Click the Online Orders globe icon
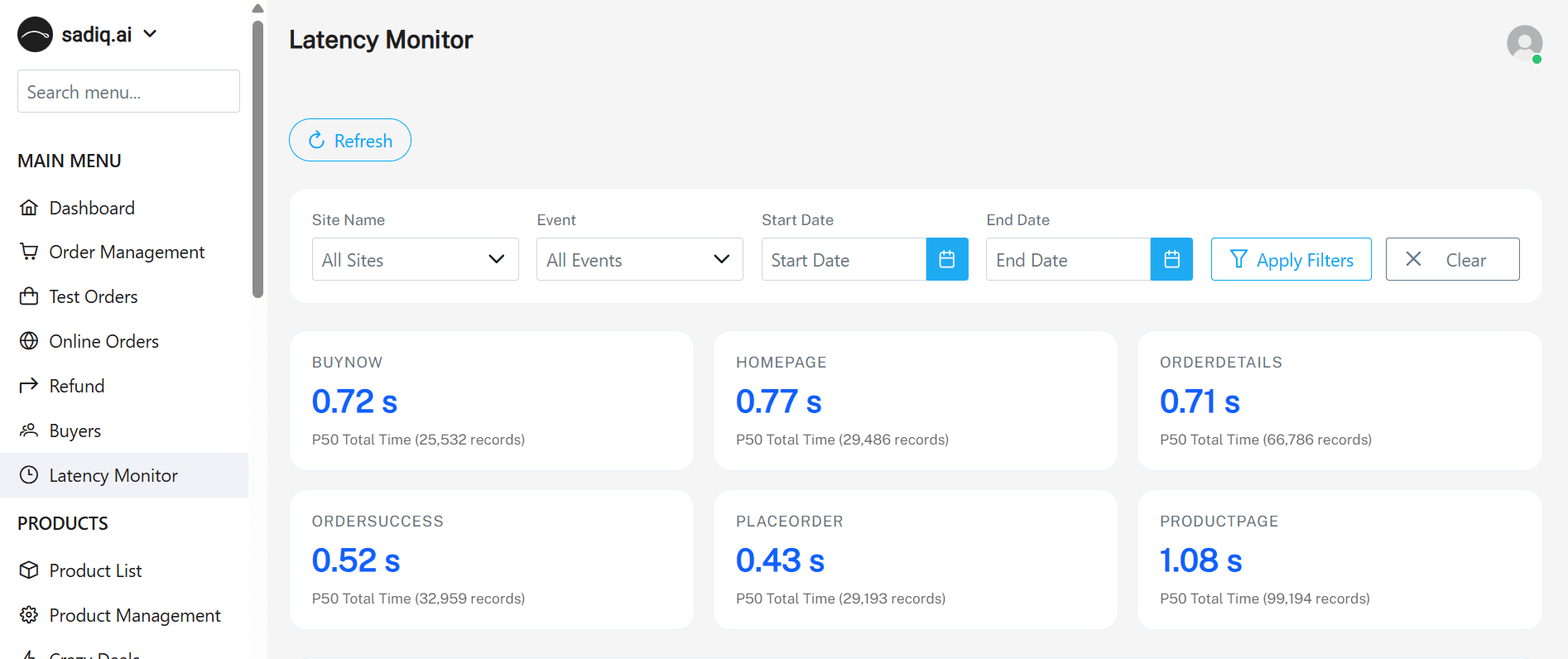The image size is (1568, 659). [29, 341]
